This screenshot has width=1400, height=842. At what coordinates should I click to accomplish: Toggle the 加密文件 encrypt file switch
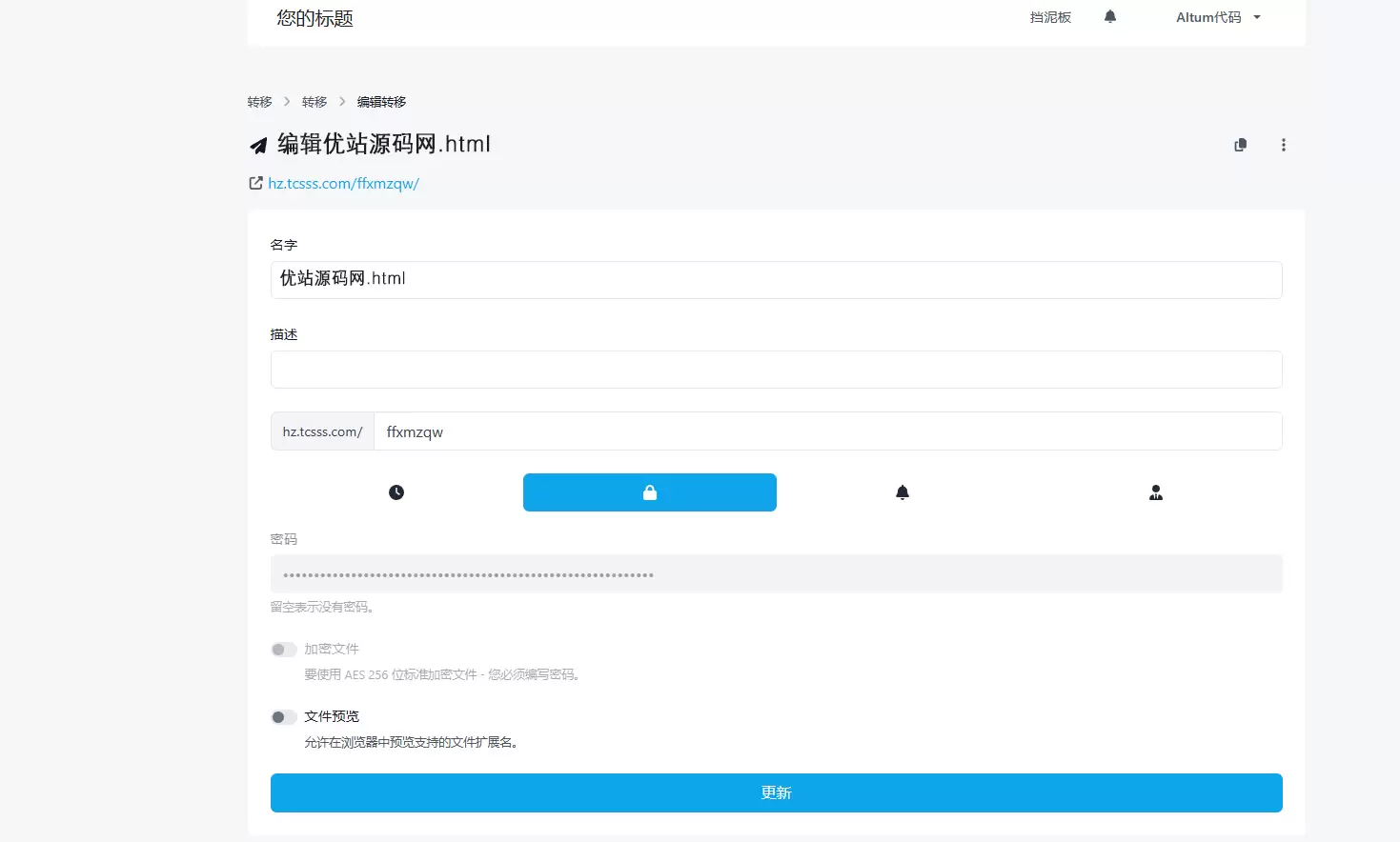283,650
